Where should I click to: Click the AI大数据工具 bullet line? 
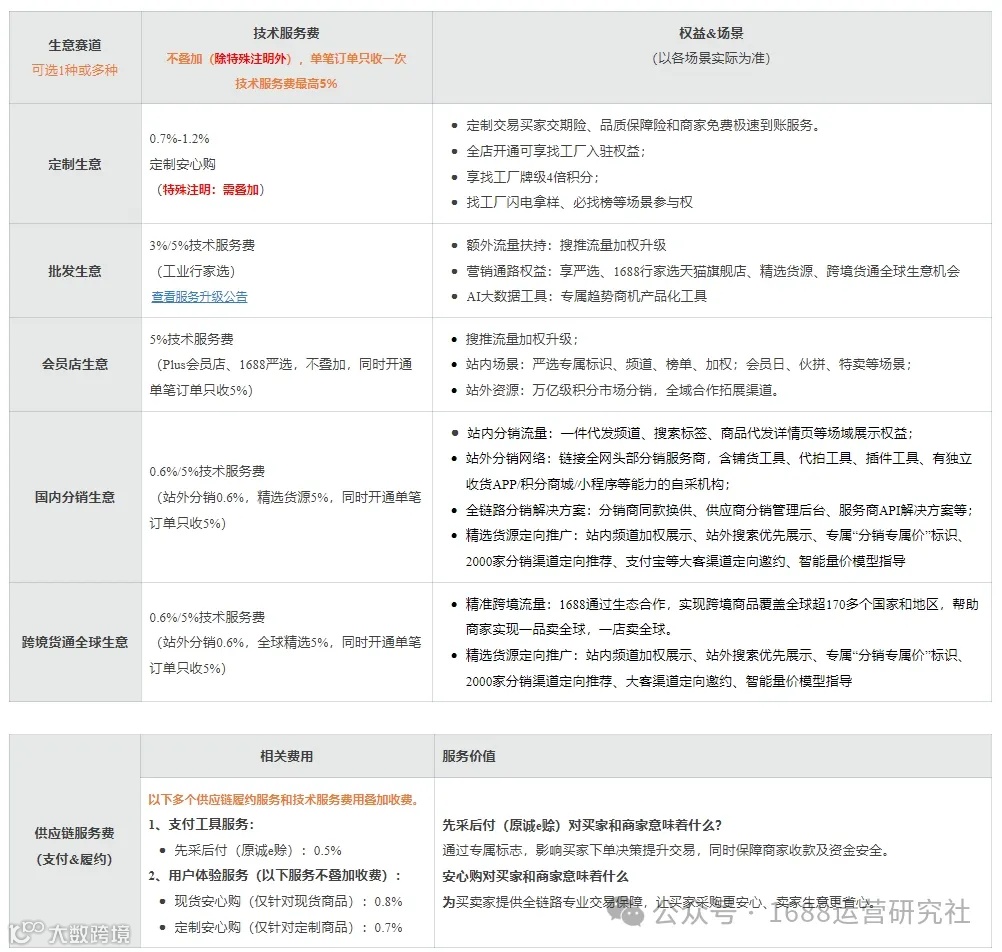pyautogui.click(x=587, y=296)
